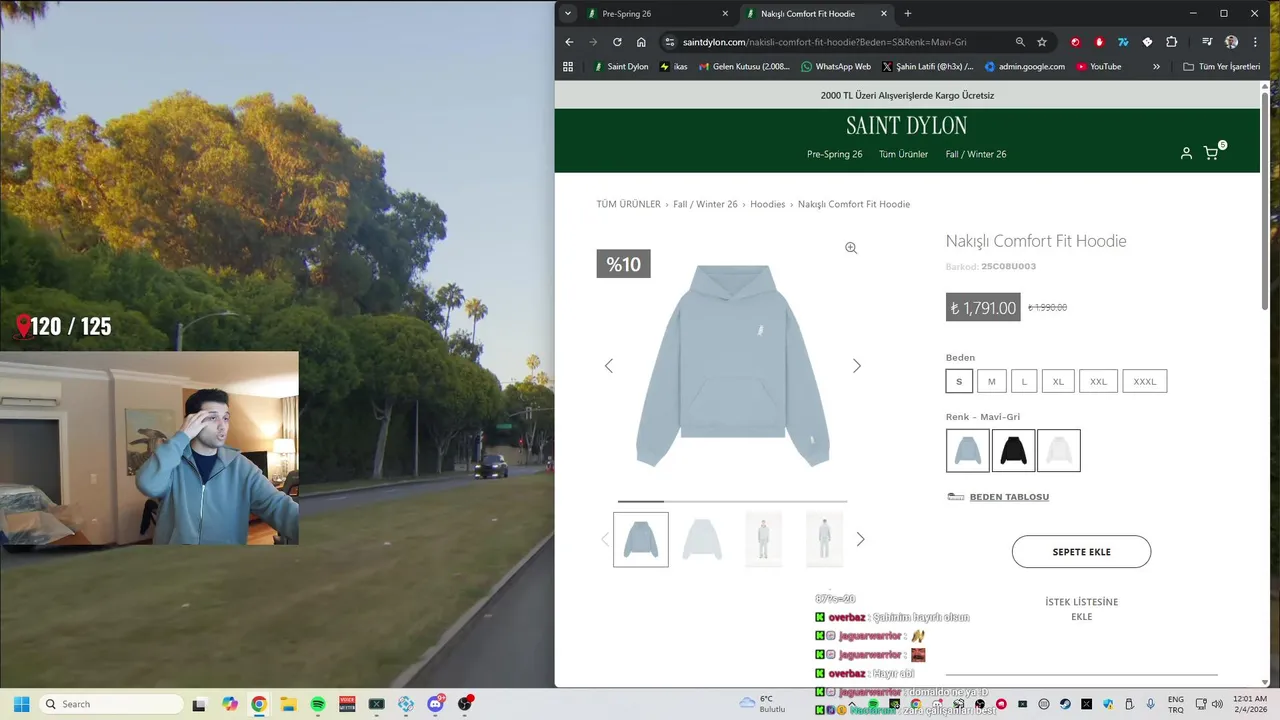
Task: Open the Gelen Kutusu Gmail bookmark
Action: tap(744, 67)
